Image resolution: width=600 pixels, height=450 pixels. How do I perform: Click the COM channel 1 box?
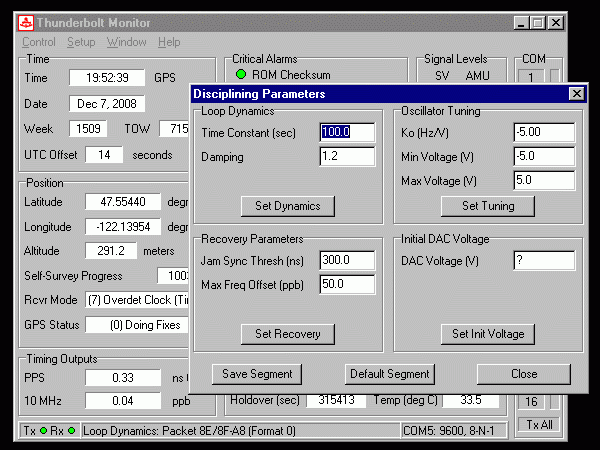[x=531, y=77]
